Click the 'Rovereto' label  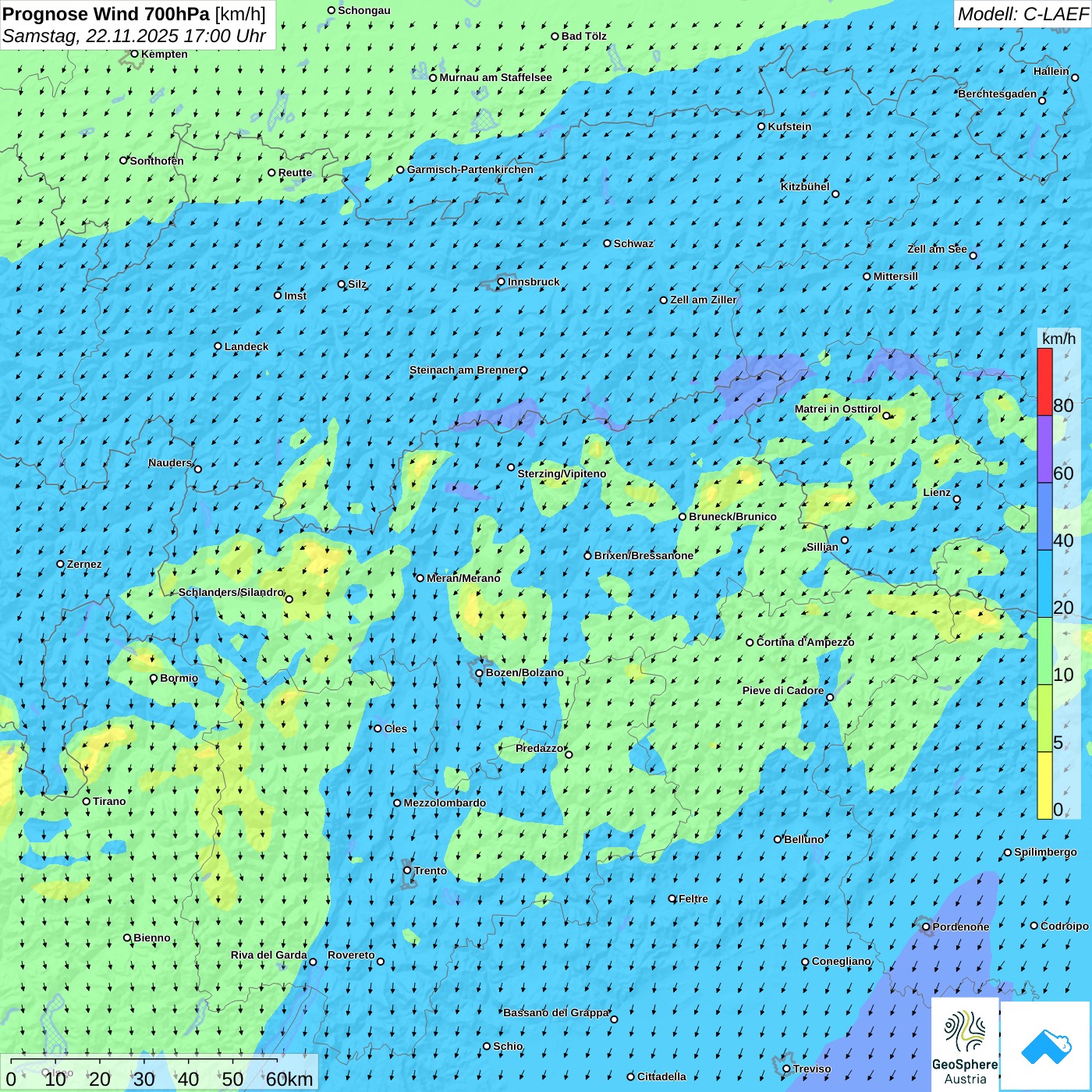(351, 955)
